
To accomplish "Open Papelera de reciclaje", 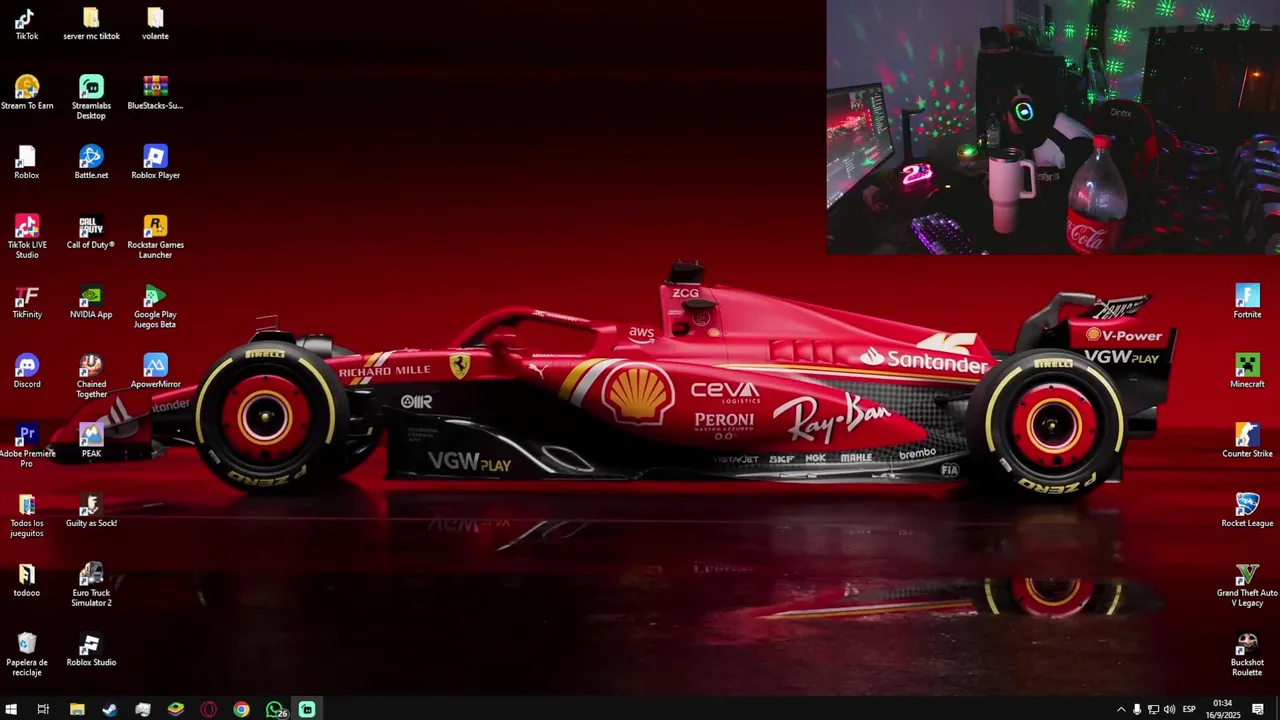I will (27, 655).
